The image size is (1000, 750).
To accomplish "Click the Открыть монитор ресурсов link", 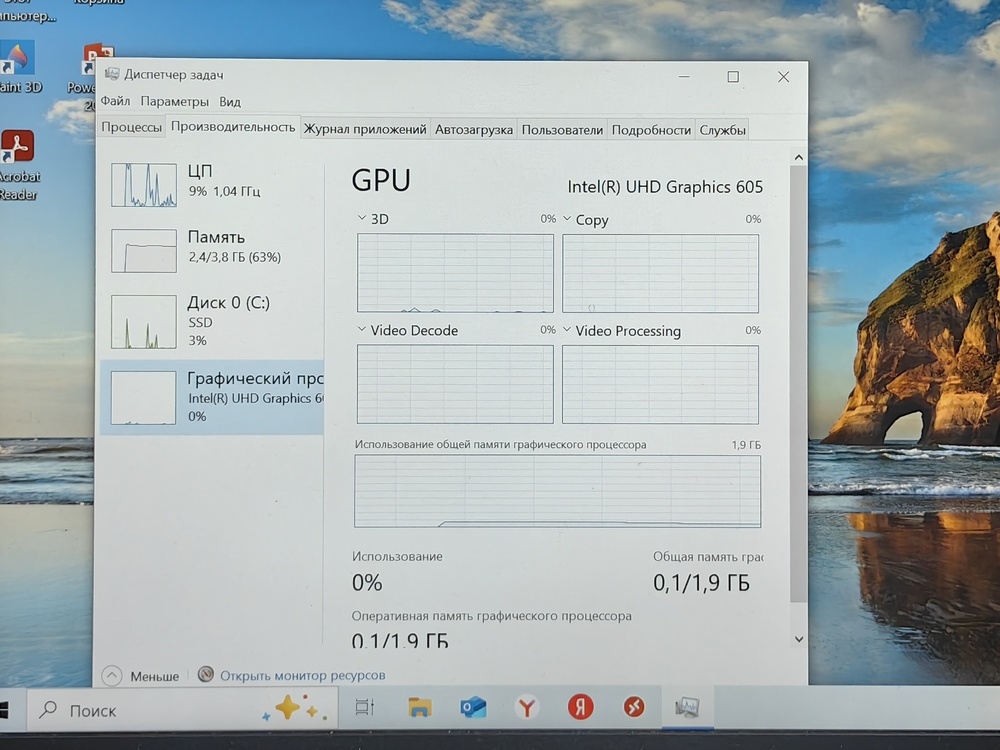I will pos(302,676).
